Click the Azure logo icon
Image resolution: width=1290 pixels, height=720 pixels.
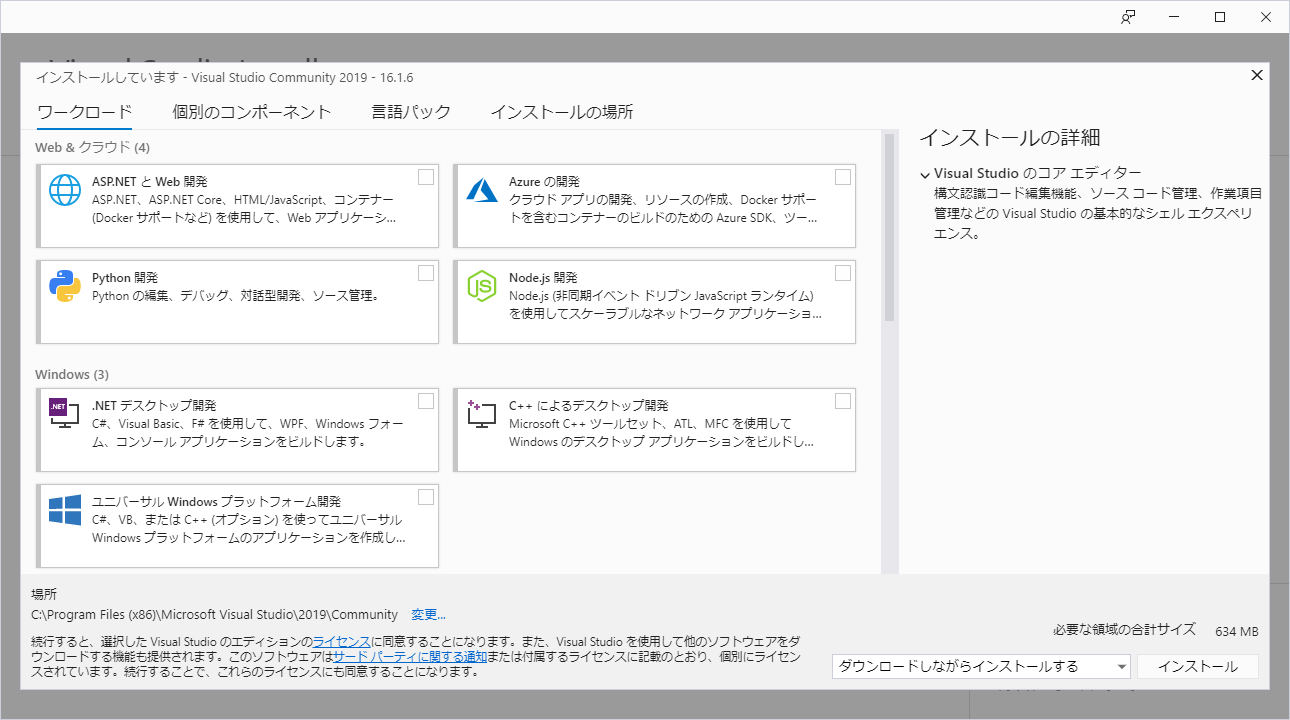point(482,188)
